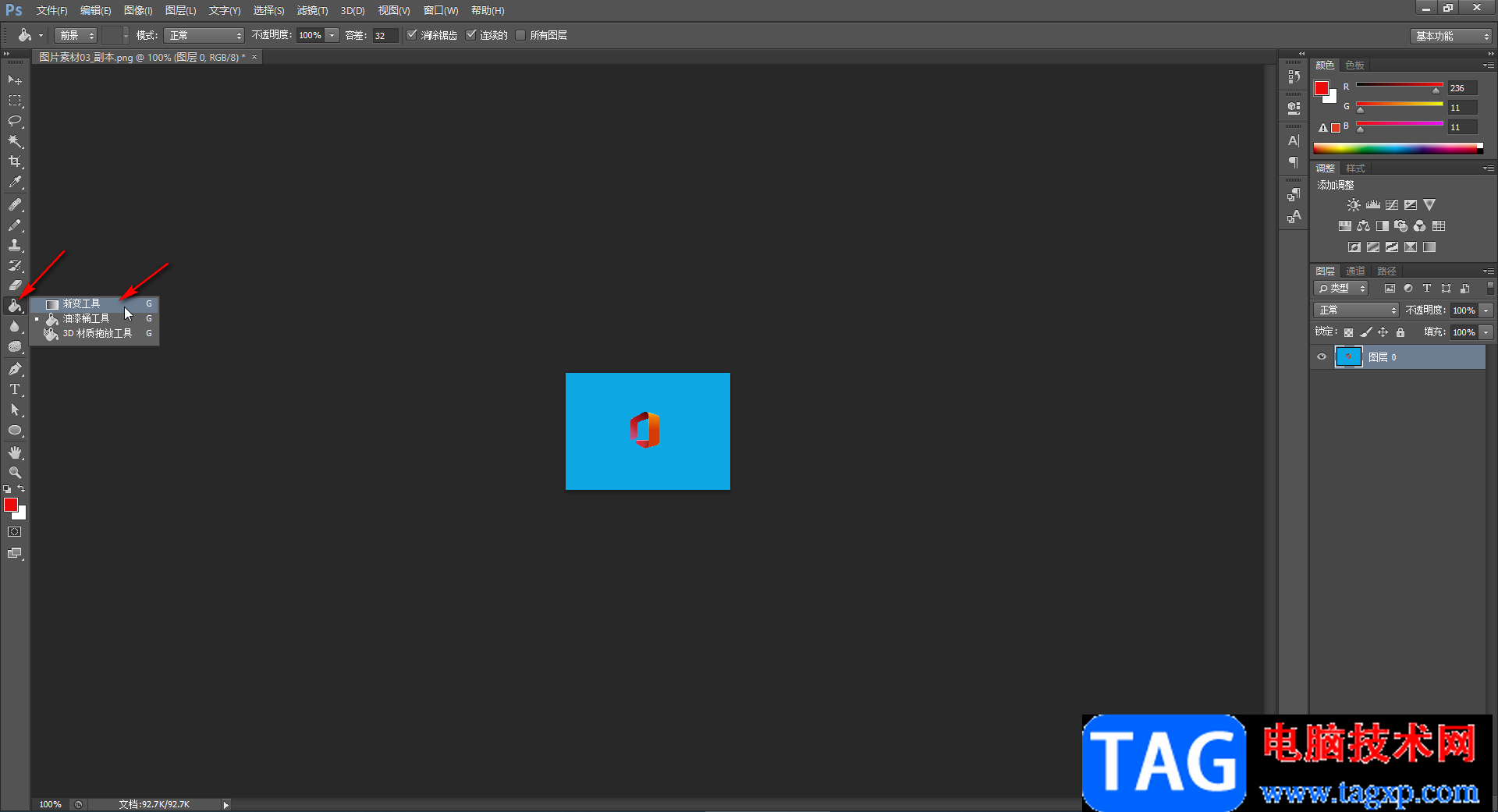Viewport: 1498px width, 812px height.
Task: Enable the all layers checkbox
Action: 520,35
